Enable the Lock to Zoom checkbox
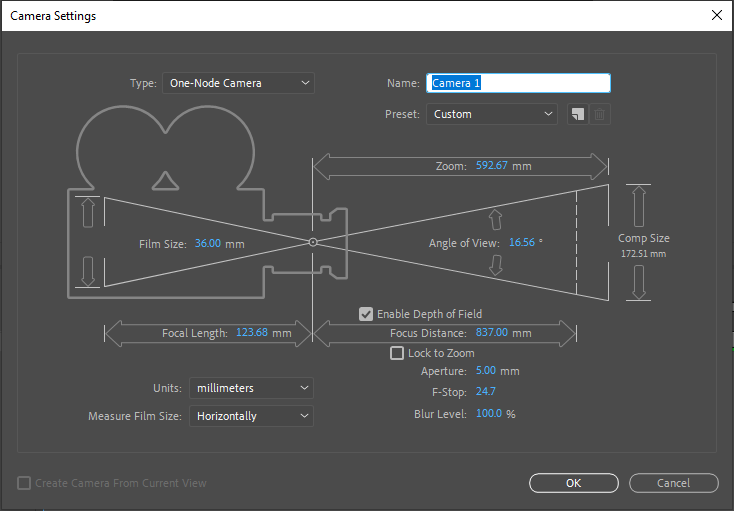 pyautogui.click(x=397, y=353)
